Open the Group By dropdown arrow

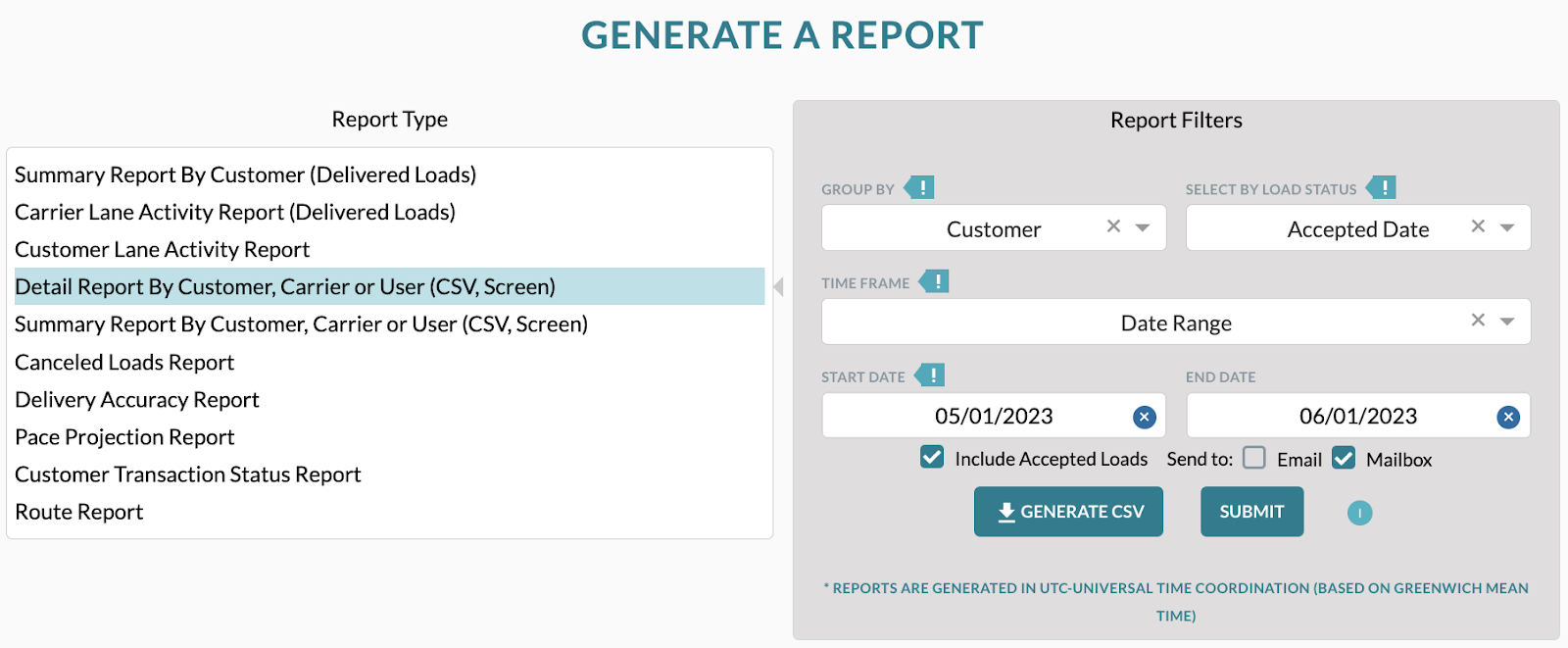pyautogui.click(x=1143, y=227)
